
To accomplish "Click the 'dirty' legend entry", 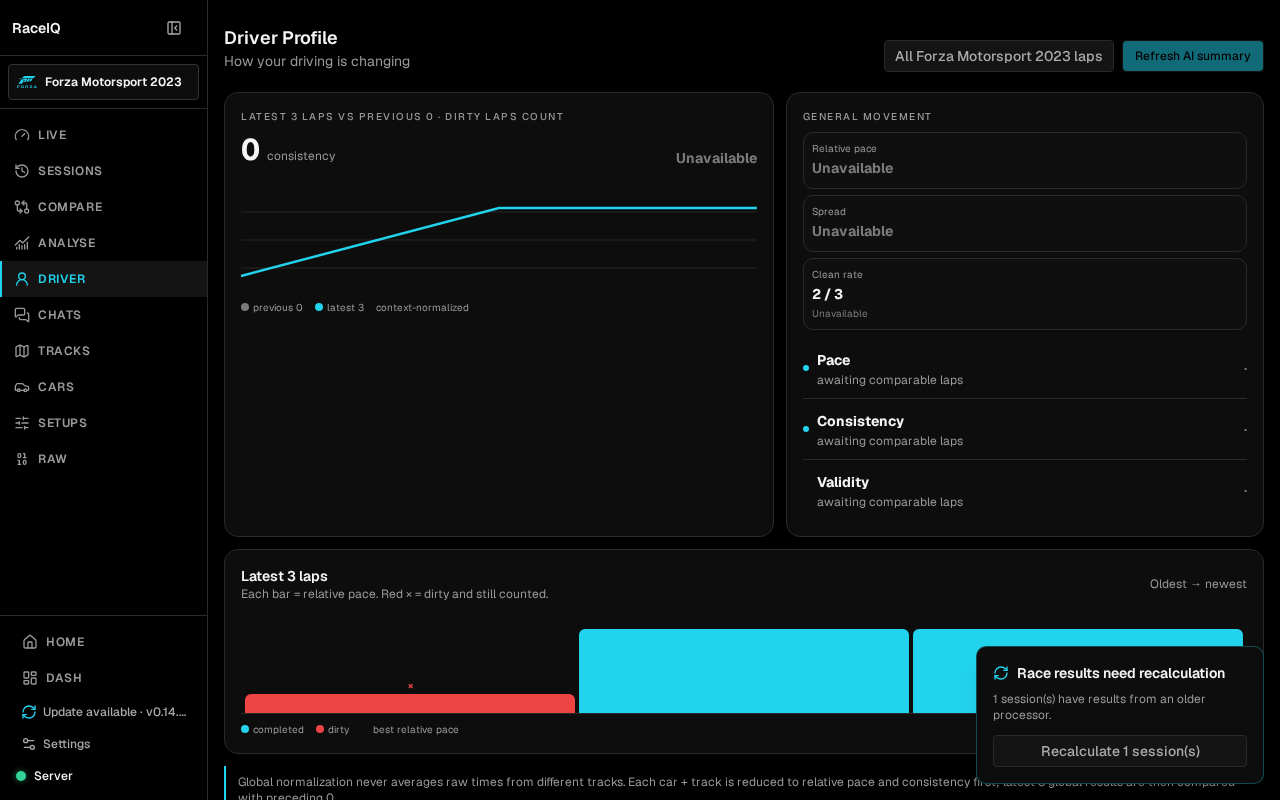I will [x=333, y=730].
